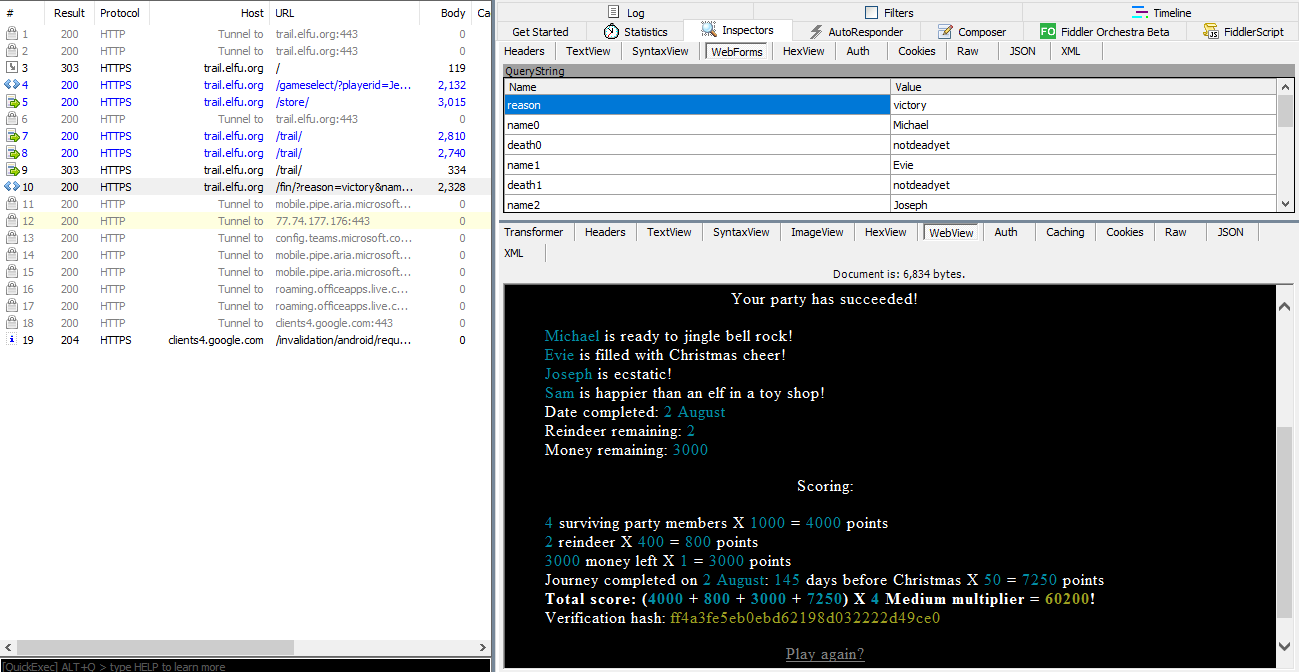The width and height of the screenshot is (1299, 672).
Task: Click the green arrow icon of session 7
Action: pos(13,136)
